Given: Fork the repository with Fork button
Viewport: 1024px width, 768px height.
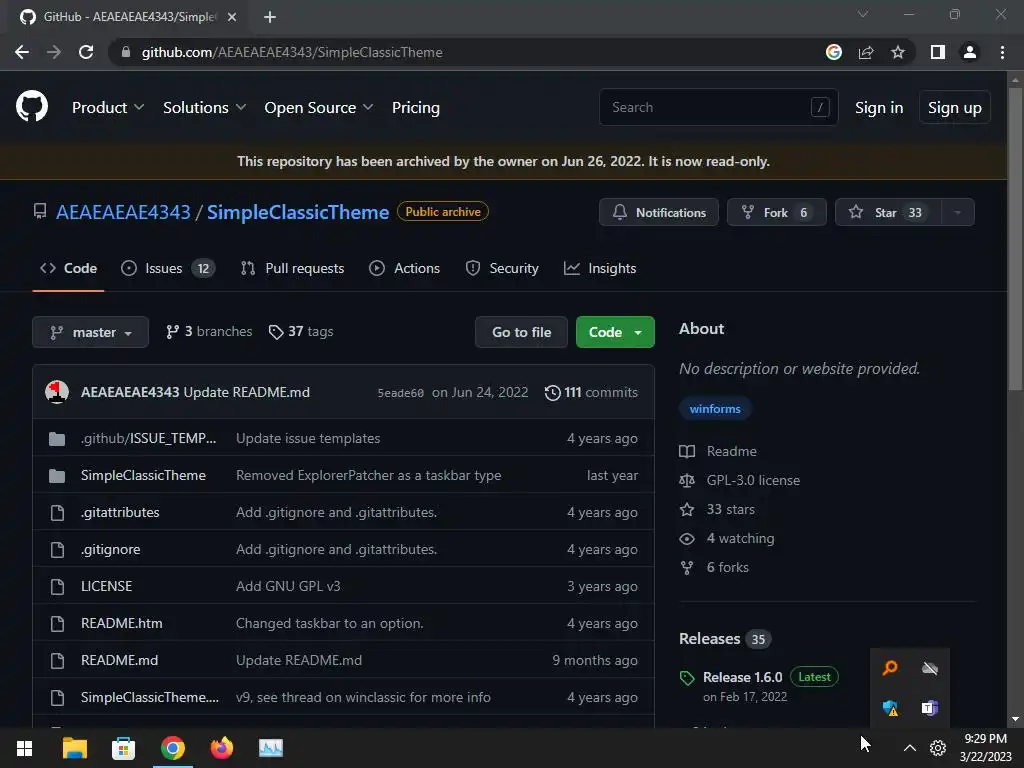Looking at the screenshot, I should click(x=776, y=213).
